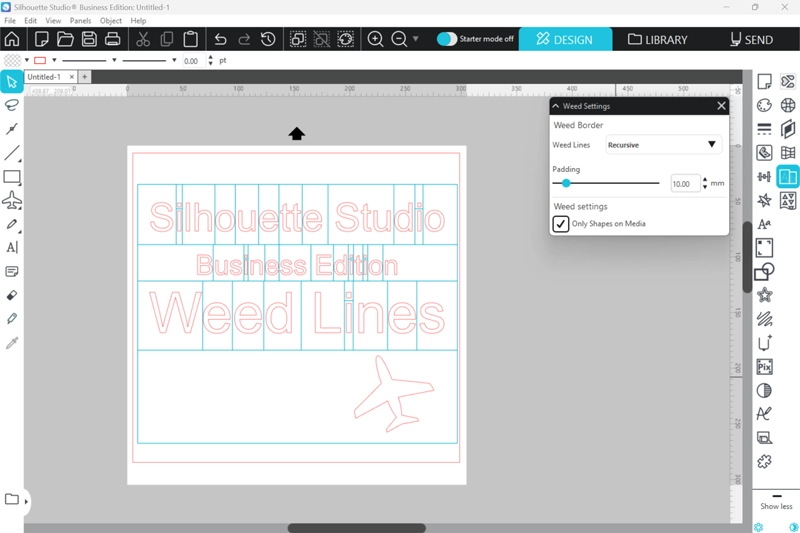This screenshot has width=800, height=533.
Task: Expand the library folder flyout arrow
Action: pyautogui.click(x=27, y=500)
